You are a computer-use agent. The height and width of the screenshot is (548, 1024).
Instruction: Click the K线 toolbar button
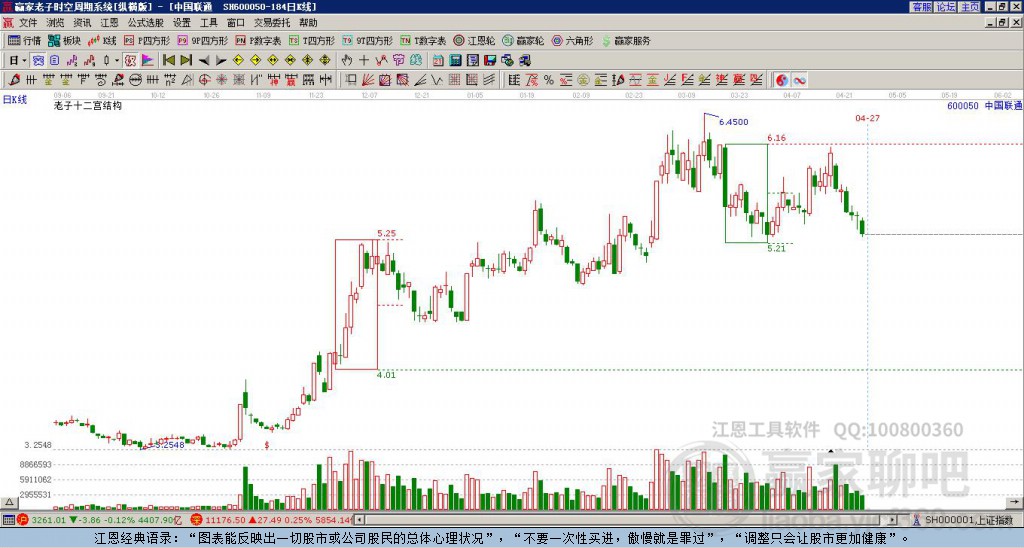click(x=102, y=40)
